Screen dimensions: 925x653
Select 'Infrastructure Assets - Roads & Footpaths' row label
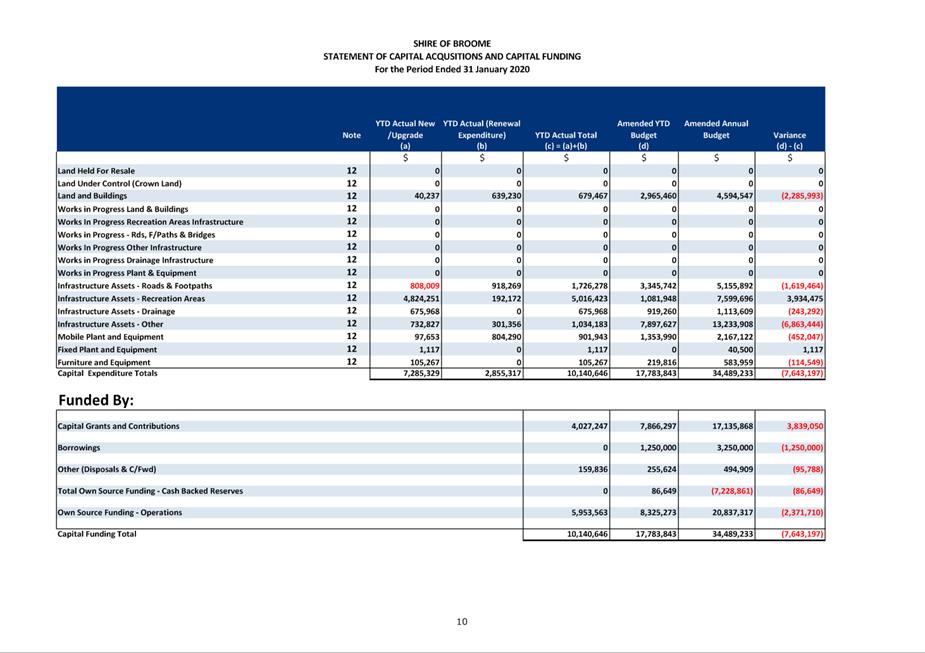(x=134, y=286)
